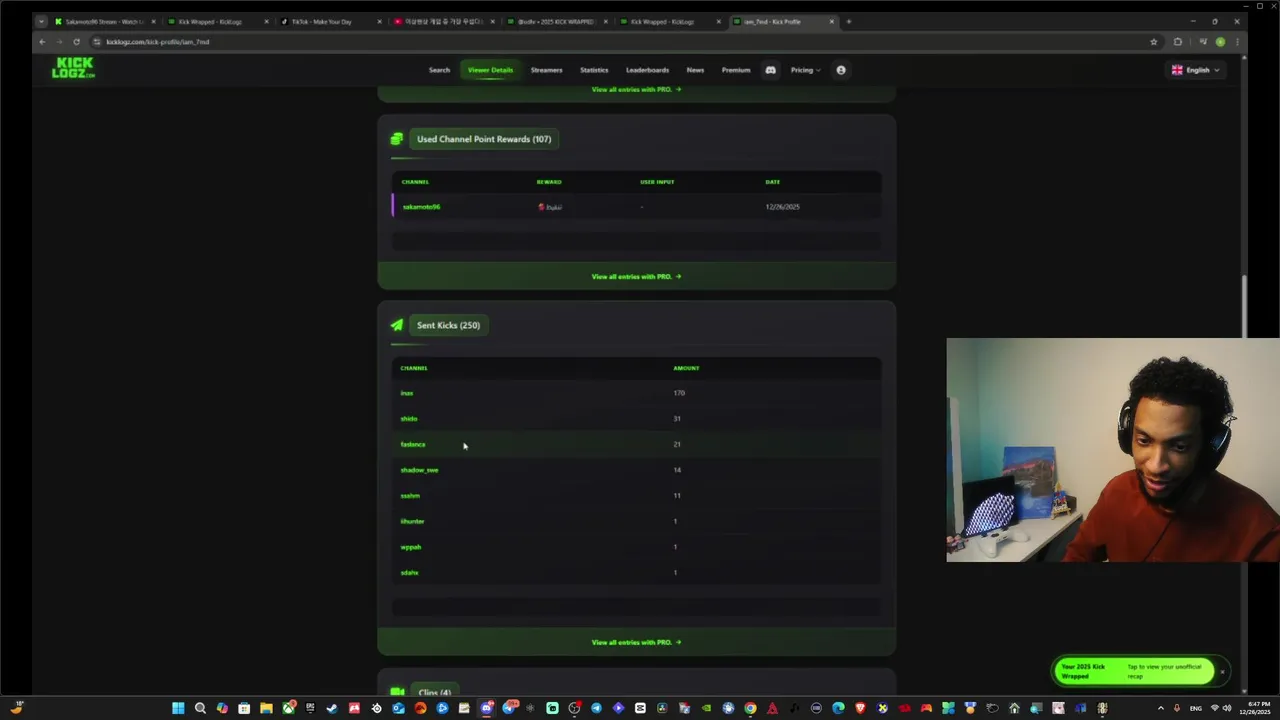
Task: Open the News nav item
Action: [x=695, y=70]
